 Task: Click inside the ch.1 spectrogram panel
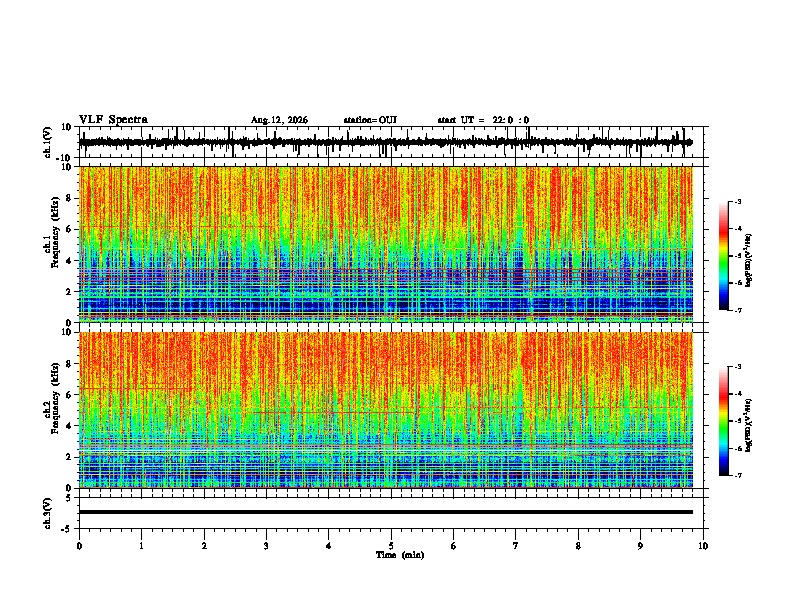[x=385, y=244]
